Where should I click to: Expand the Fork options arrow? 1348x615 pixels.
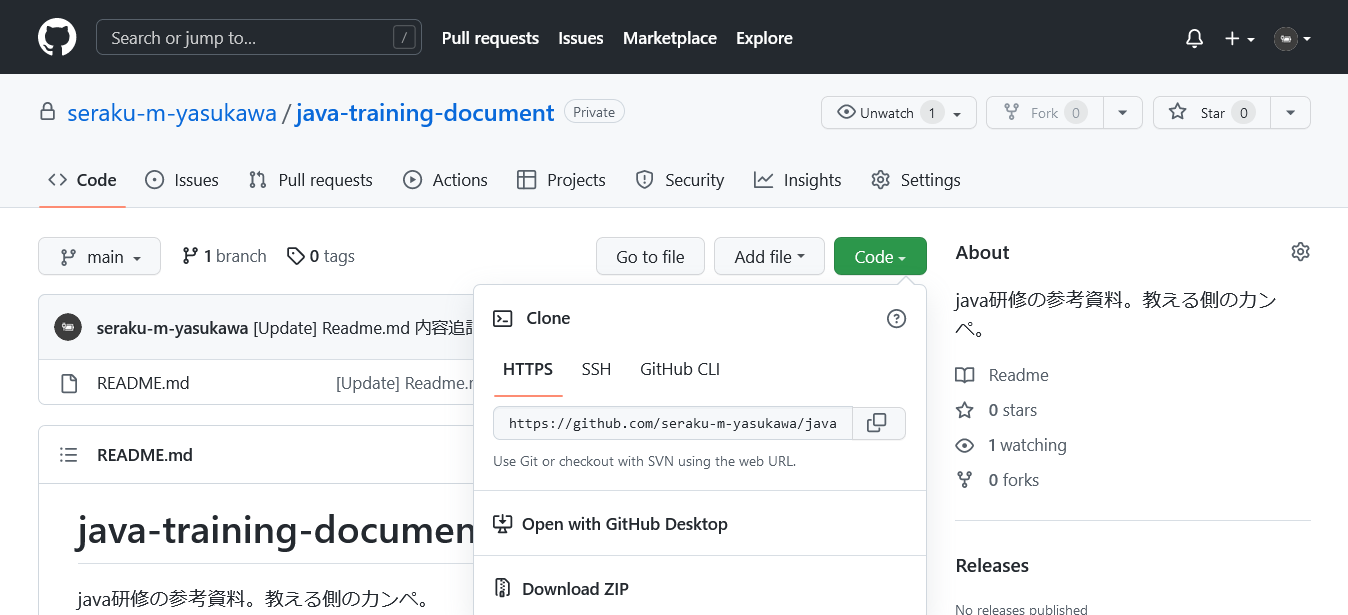pyautogui.click(x=1122, y=113)
